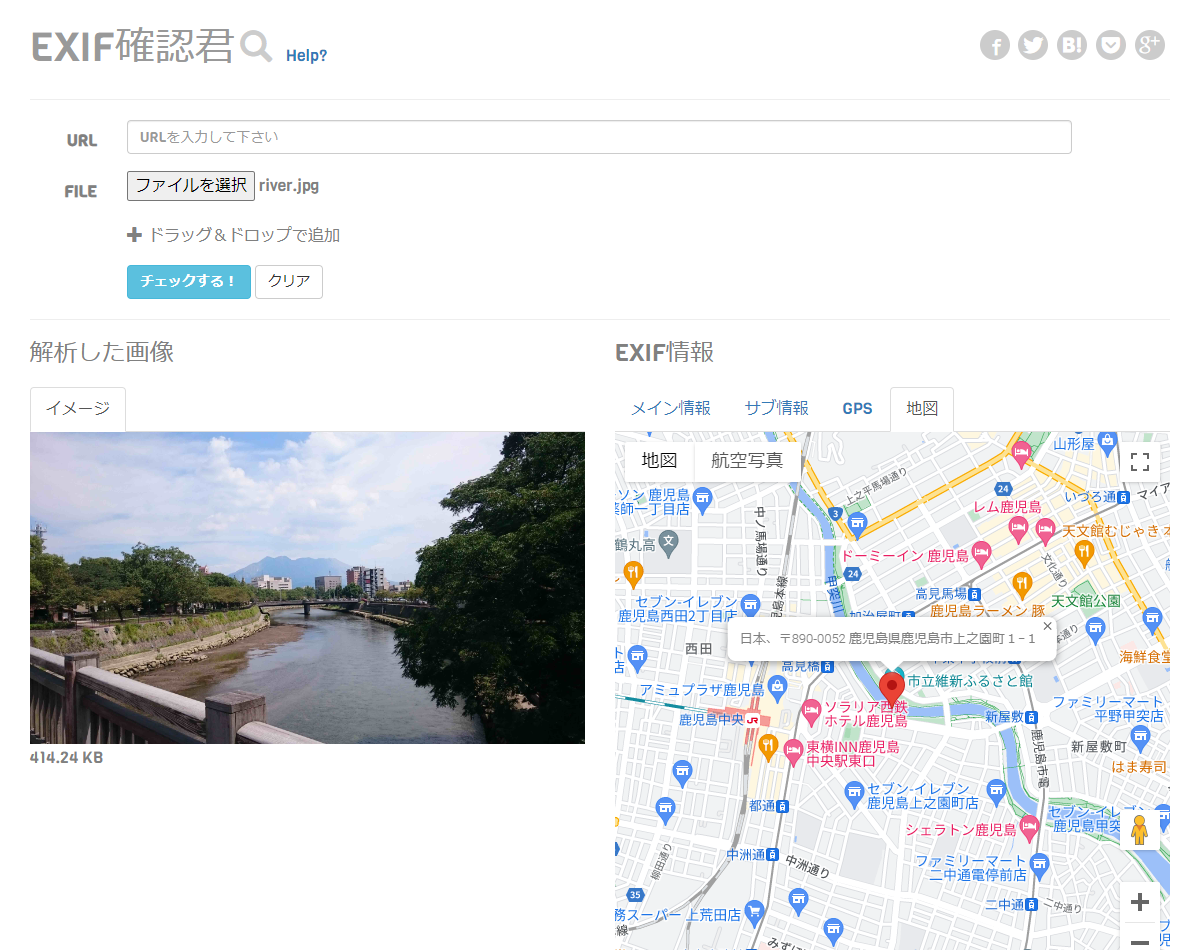Image resolution: width=1197 pixels, height=950 pixels.
Task: Share the page on Facebook
Action: click(995, 46)
